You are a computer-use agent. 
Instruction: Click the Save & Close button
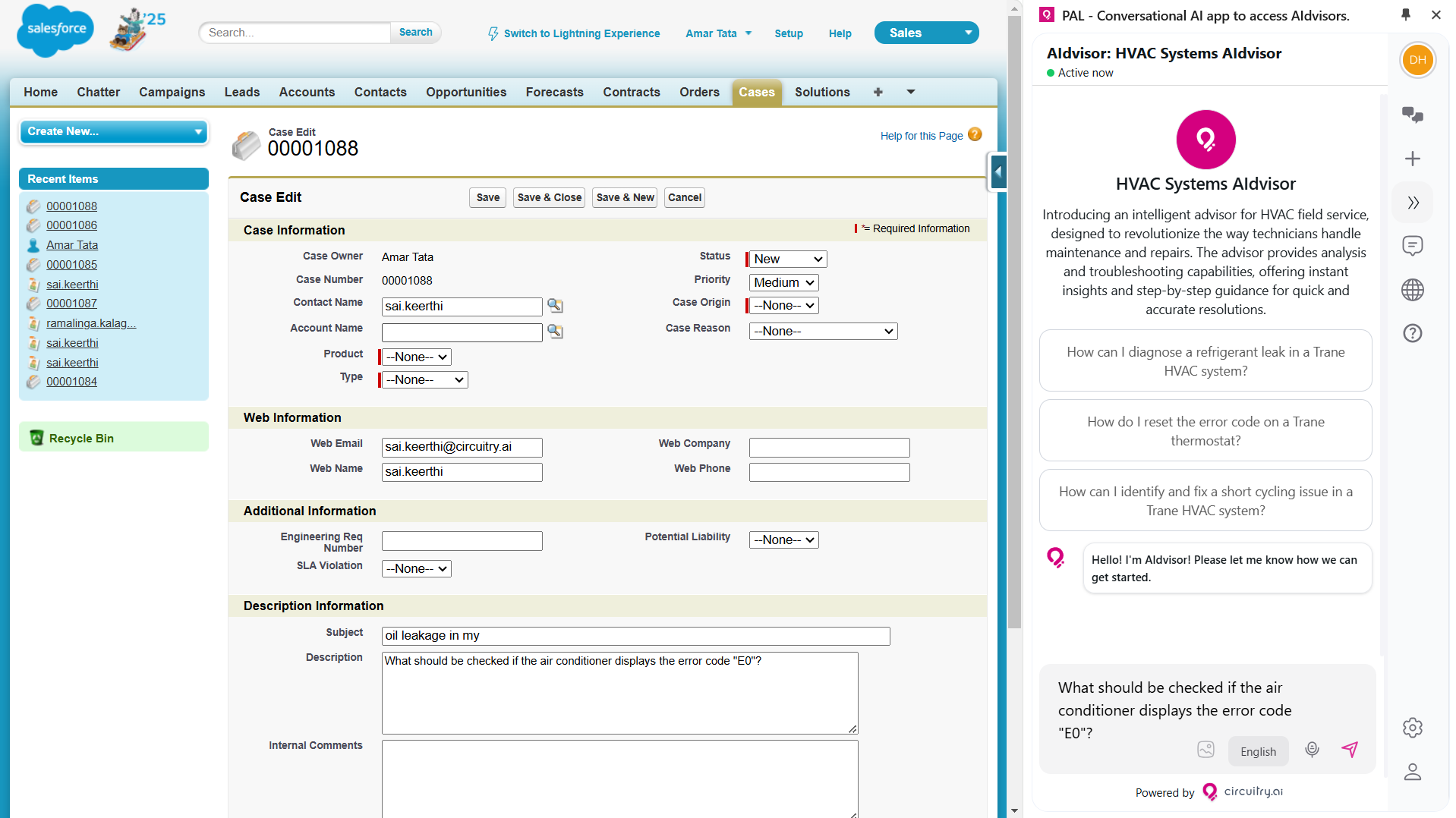[x=549, y=197]
